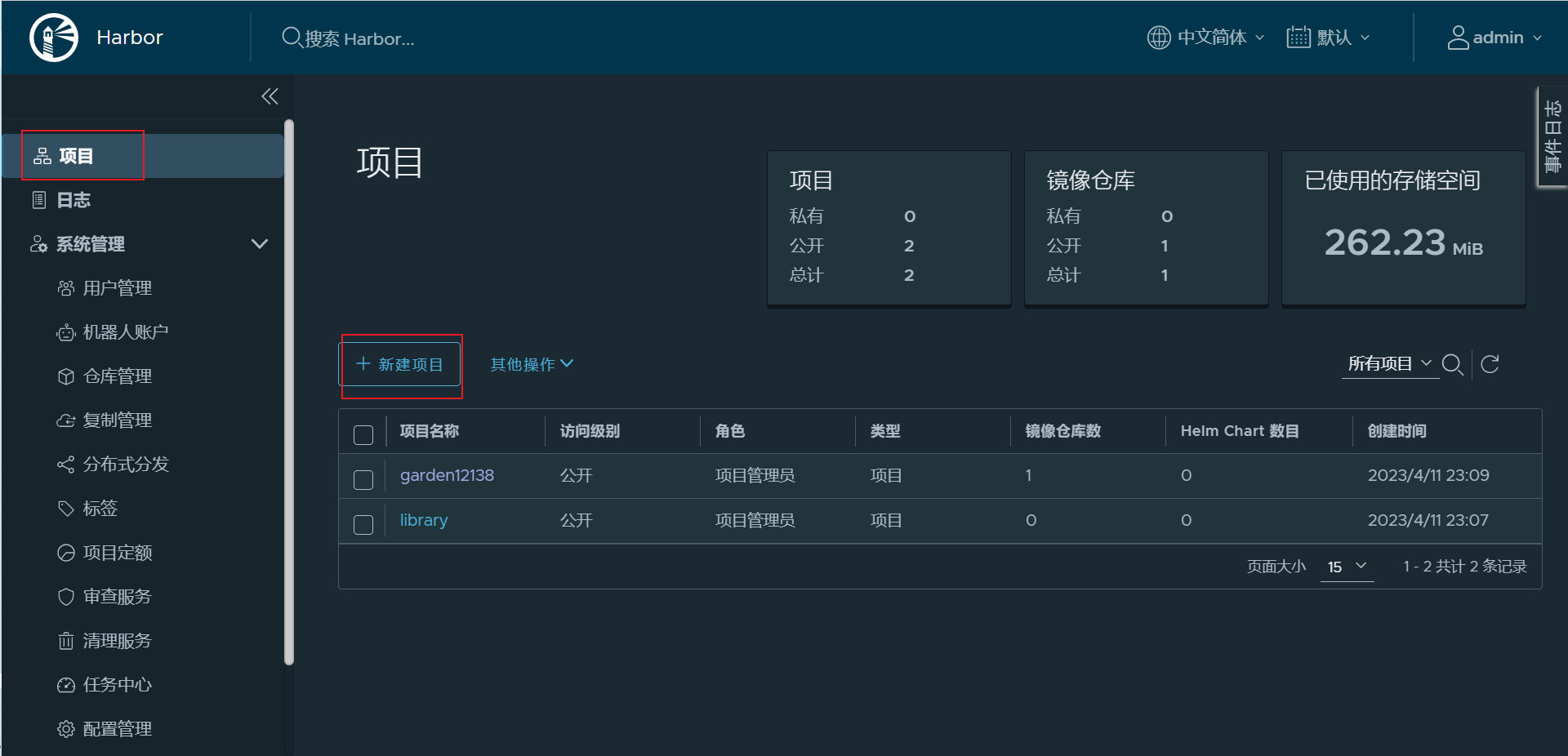Click the 新建项目 button
This screenshot has height=756, width=1568.
[x=400, y=364]
